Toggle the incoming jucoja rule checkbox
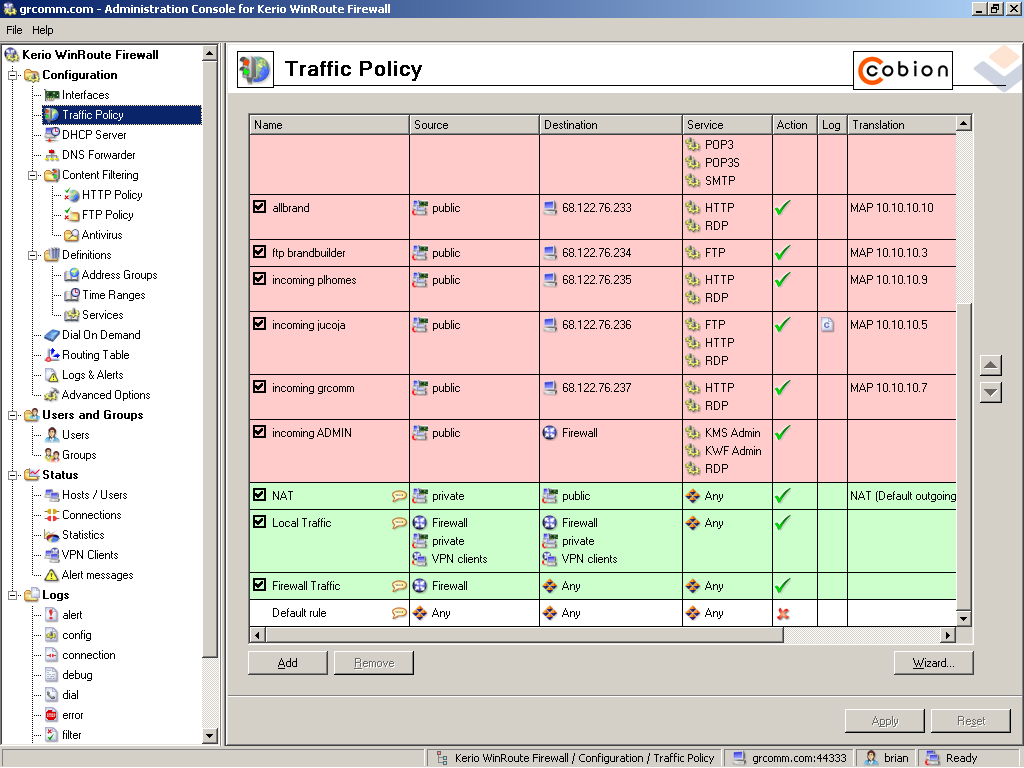The height and width of the screenshot is (768, 1024). pos(259,324)
